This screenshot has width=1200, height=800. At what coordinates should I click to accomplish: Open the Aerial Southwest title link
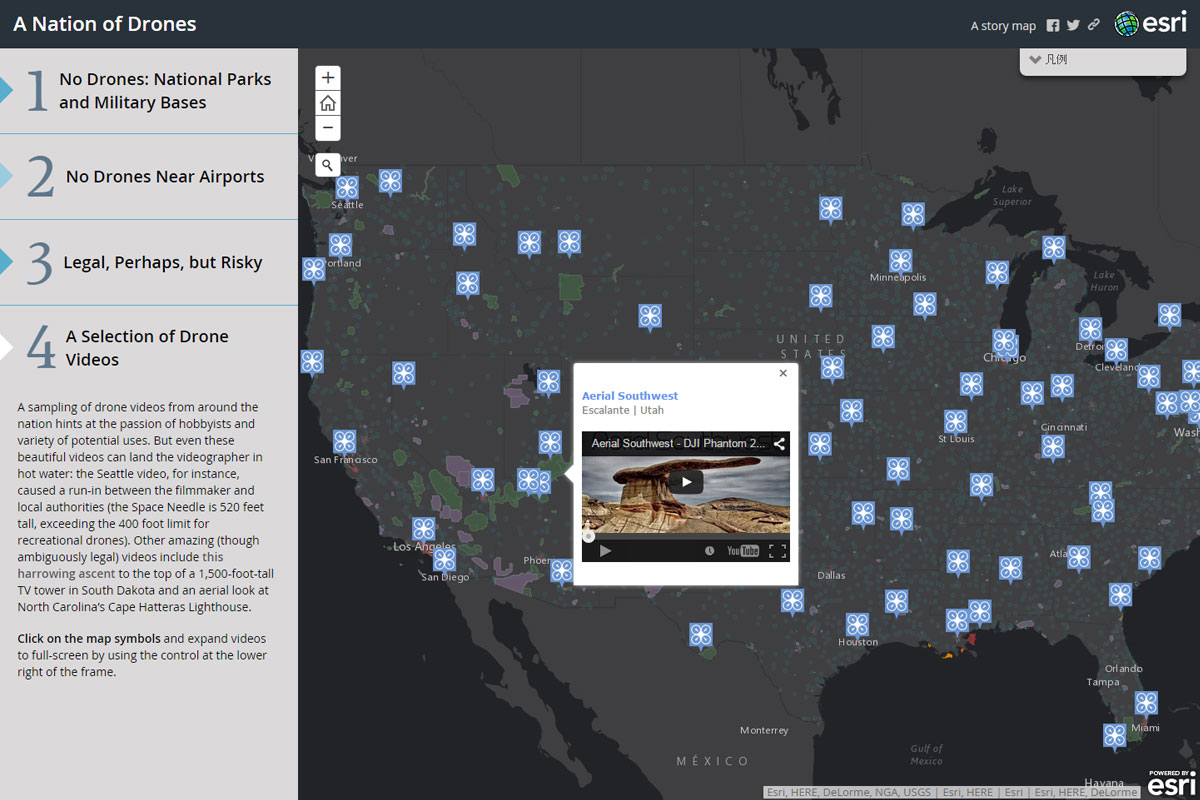click(x=630, y=396)
